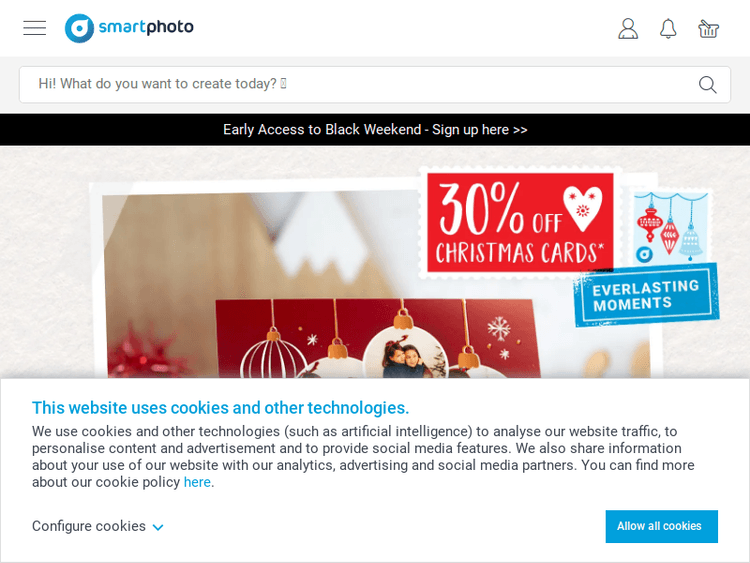
Task: Click the magnifying glass search icon
Action: pos(707,84)
